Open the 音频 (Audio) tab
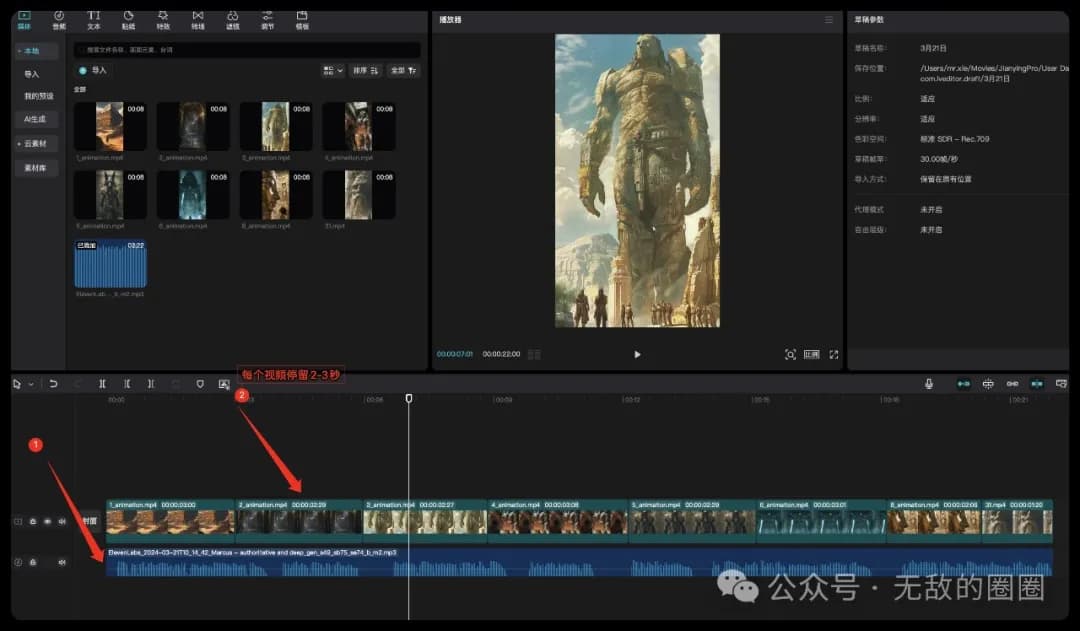Image resolution: width=1080 pixels, height=631 pixels. pos(59,19)
